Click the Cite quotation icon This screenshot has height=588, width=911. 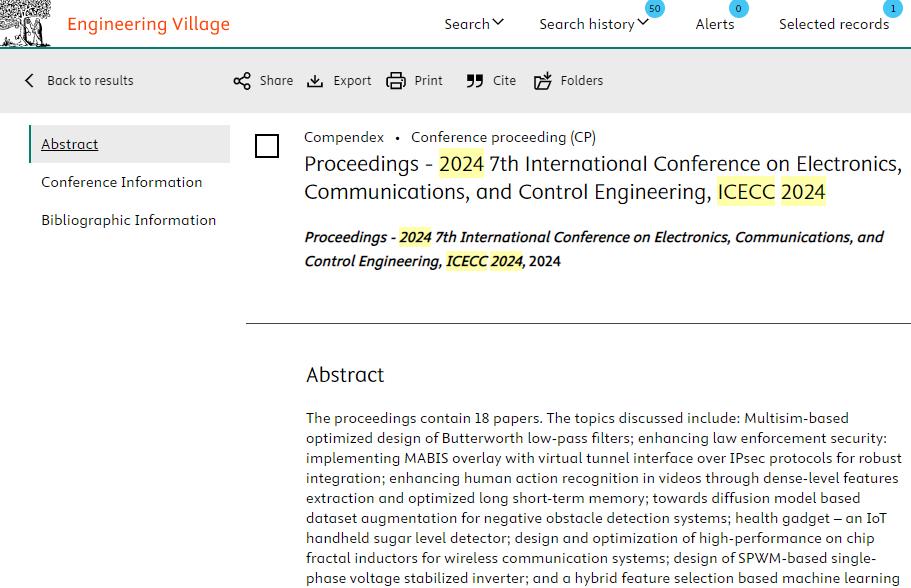click(475, 81)
